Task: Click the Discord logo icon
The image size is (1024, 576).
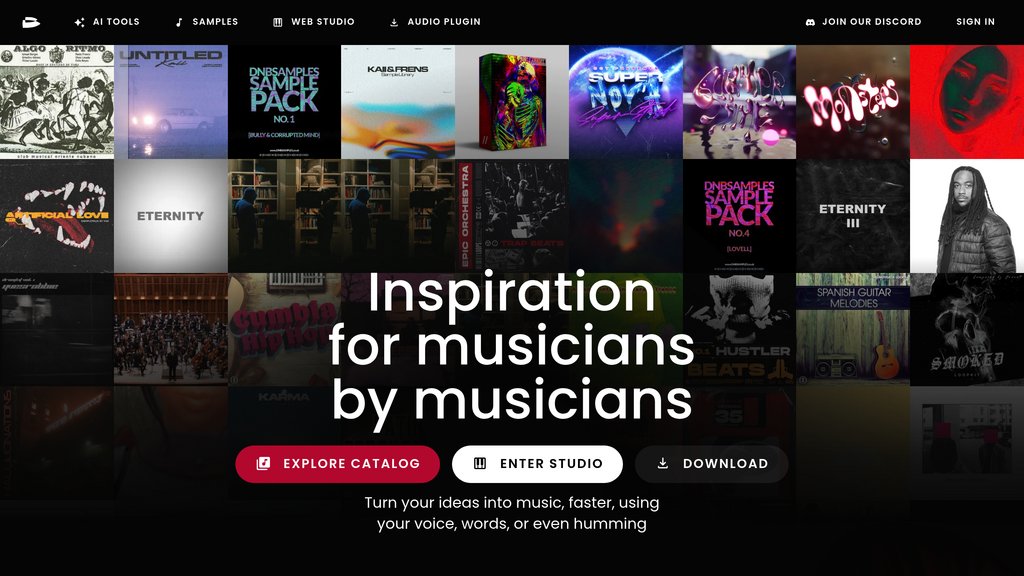Action: point(810,22)
